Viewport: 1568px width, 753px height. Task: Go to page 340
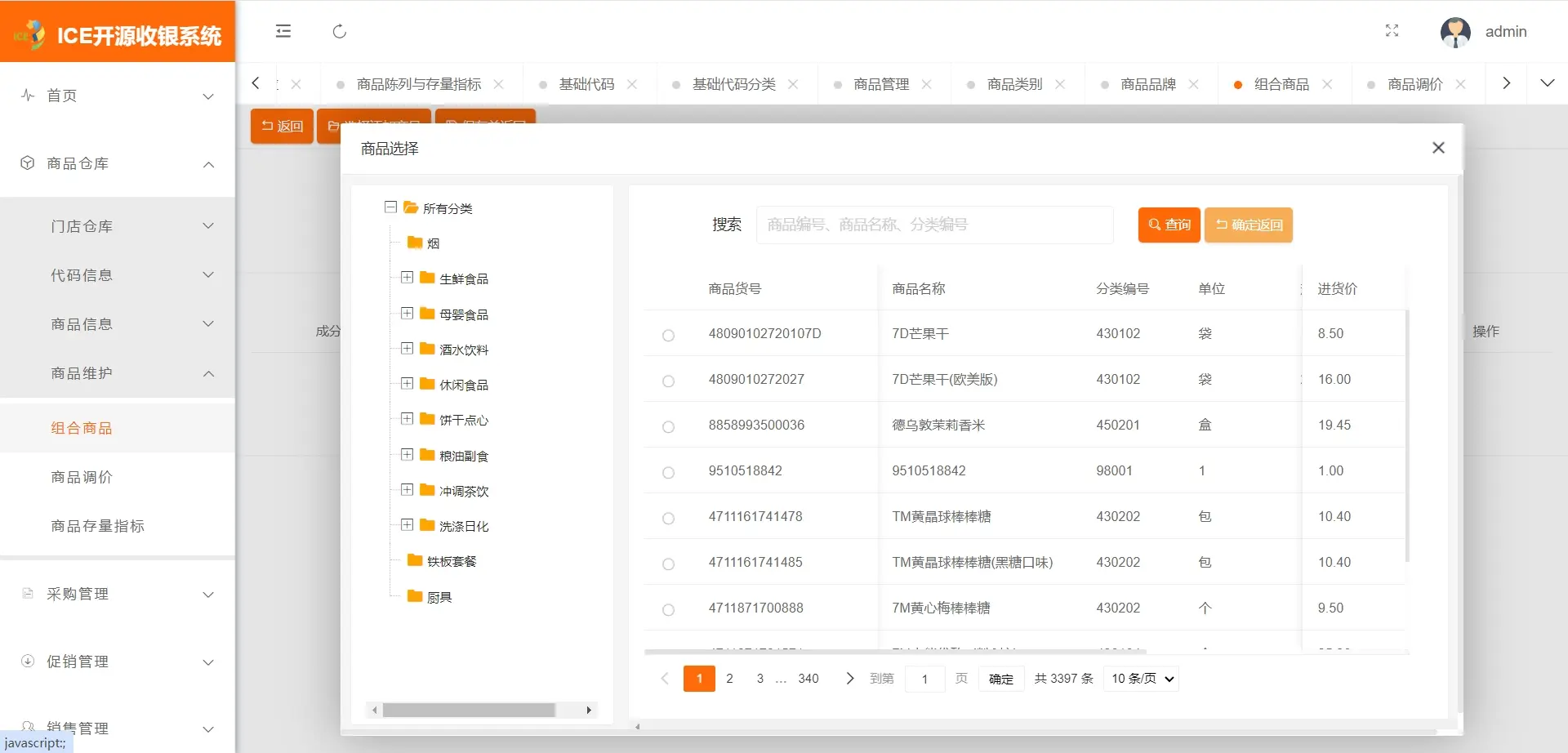coord(808,679)
